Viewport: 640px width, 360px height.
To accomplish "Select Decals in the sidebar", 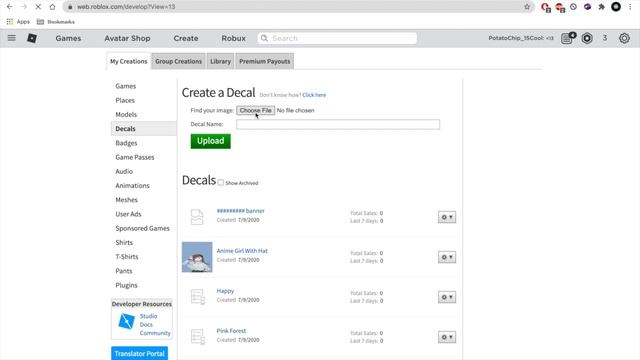I will pos(144,129).
